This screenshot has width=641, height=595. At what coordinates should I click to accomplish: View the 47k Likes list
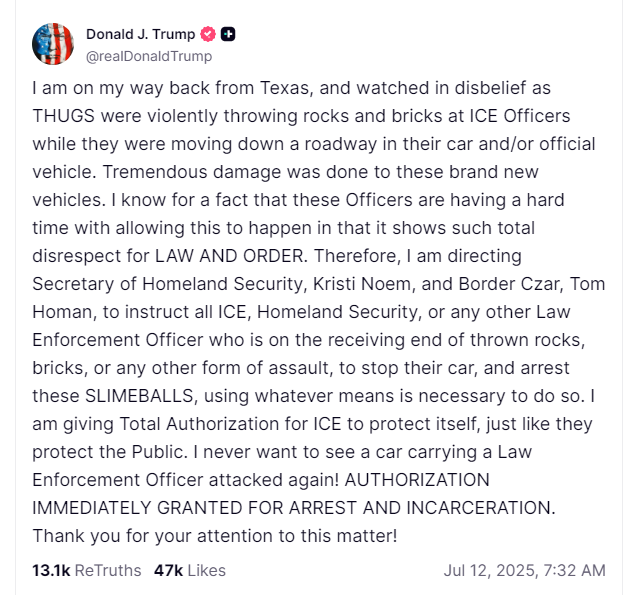[x=190, y=570]
